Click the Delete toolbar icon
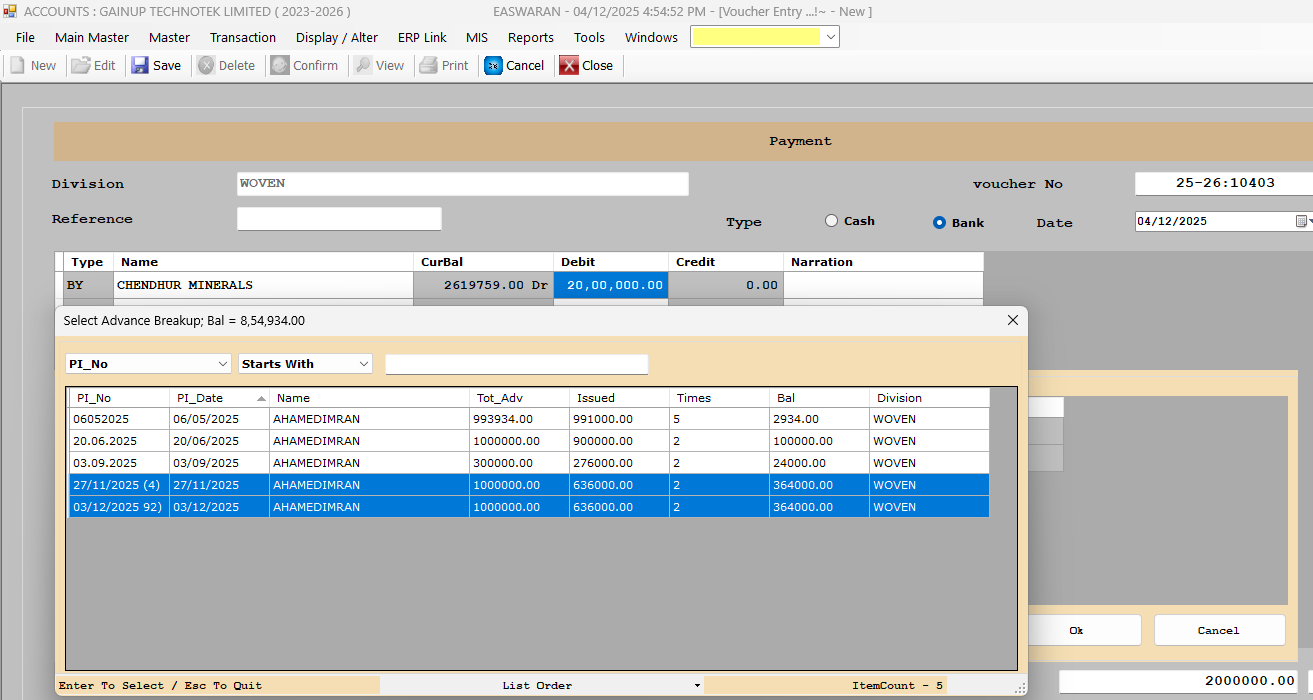 (x=206, y=65)
